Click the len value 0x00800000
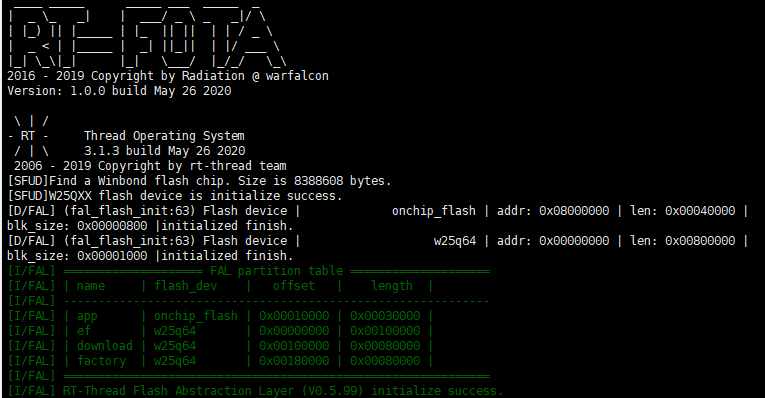Image resolution: width=765 pixels, height=398 pixels. coord(700,241)
